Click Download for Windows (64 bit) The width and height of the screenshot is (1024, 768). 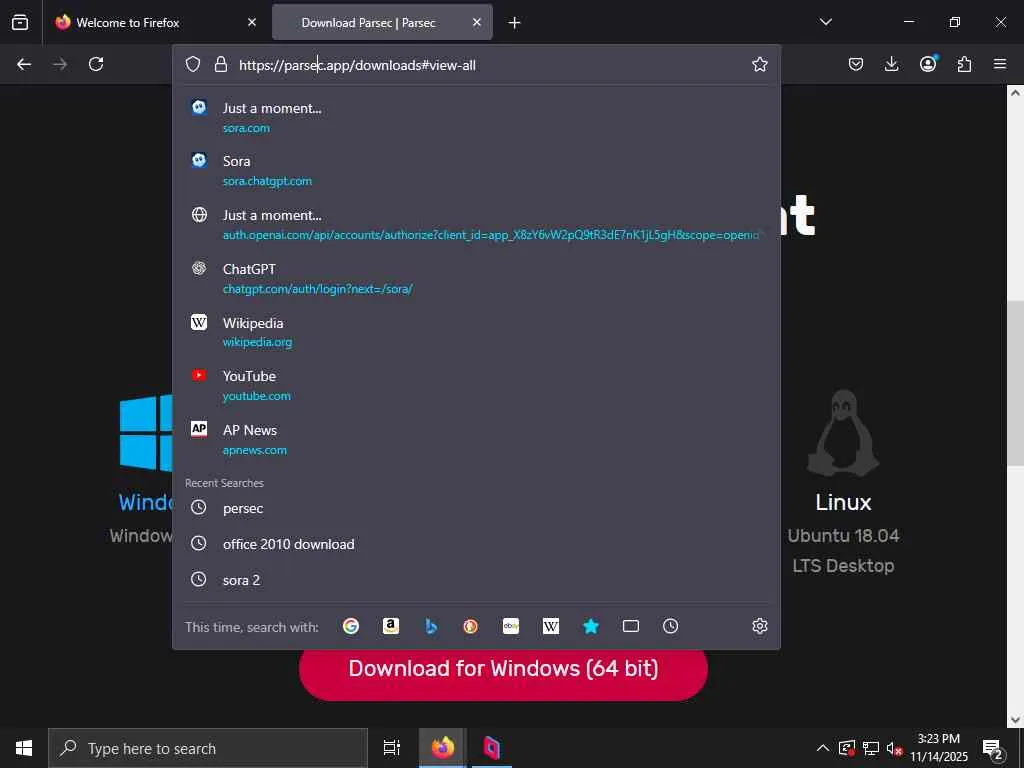tap(504, 669)
